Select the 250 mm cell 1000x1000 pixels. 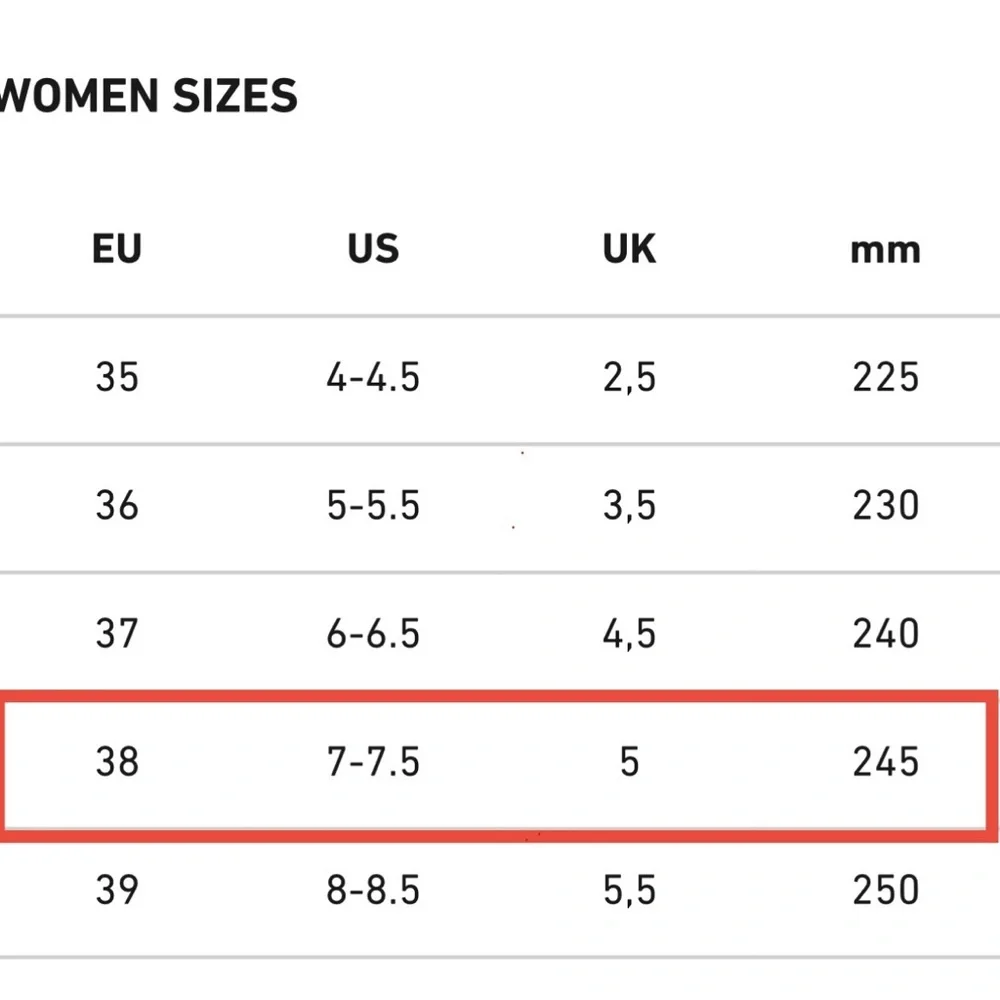tap(885, 890)
